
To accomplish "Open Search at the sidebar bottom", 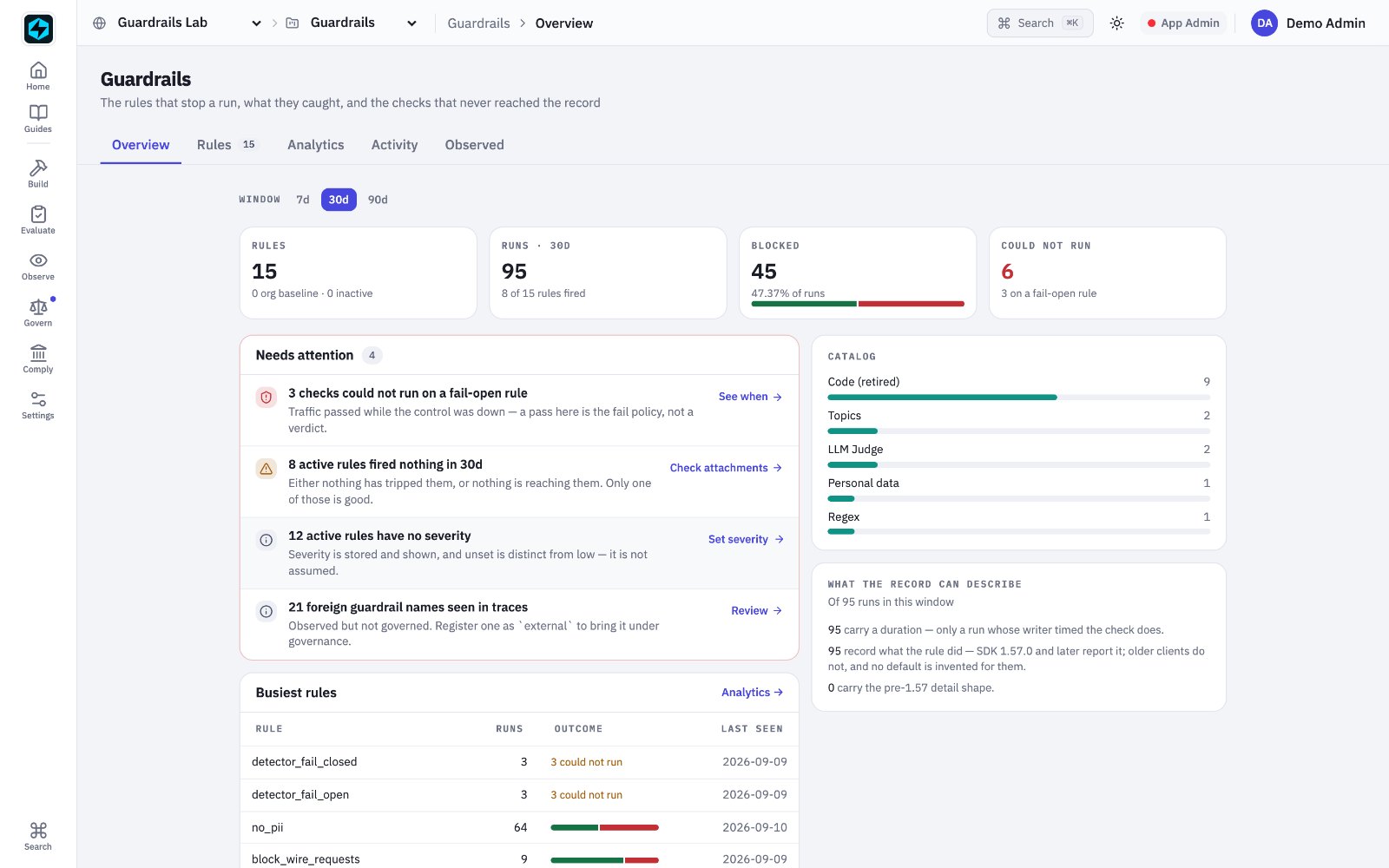I will (38, 837).
